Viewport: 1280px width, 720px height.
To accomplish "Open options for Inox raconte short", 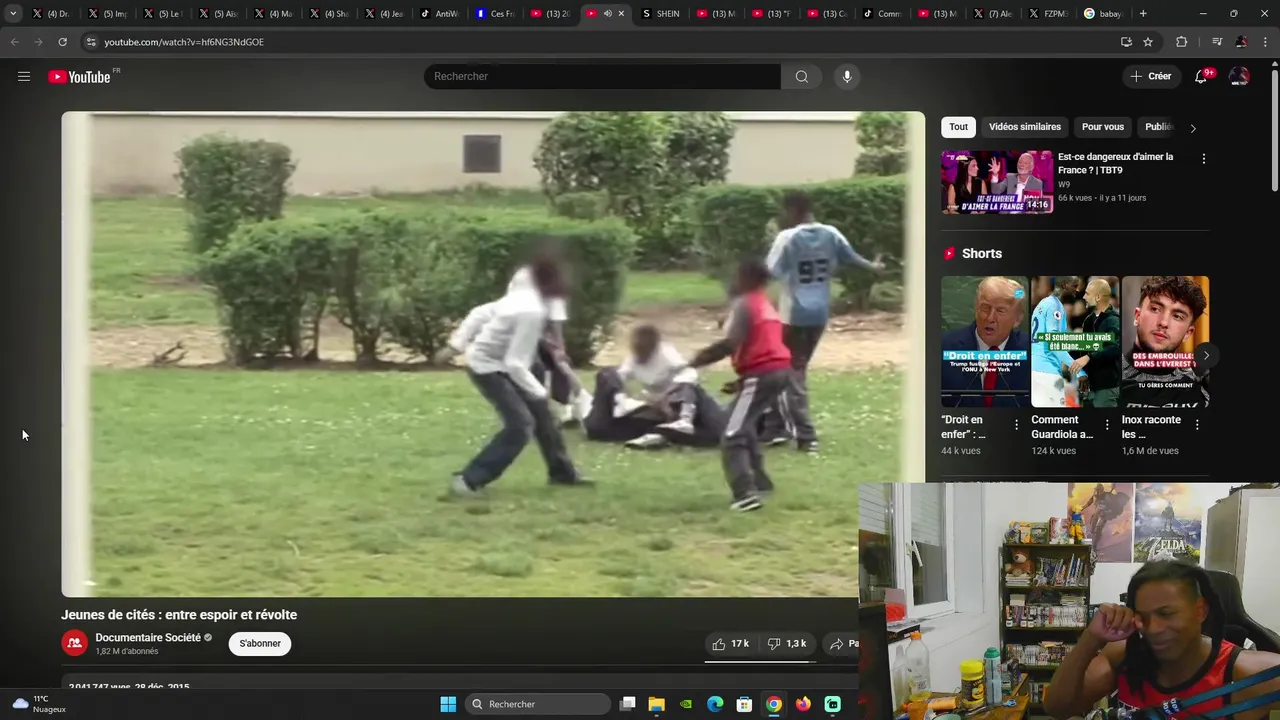I will 1197,425.
